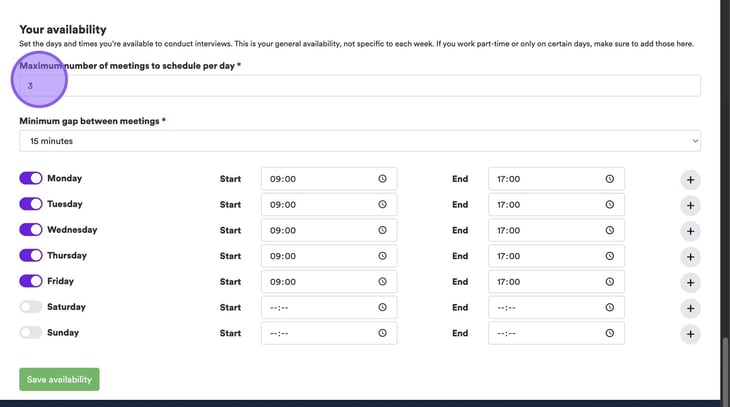Add a time slot for Wednesday
Screen dimensions: 730x407
pos(690,231)
